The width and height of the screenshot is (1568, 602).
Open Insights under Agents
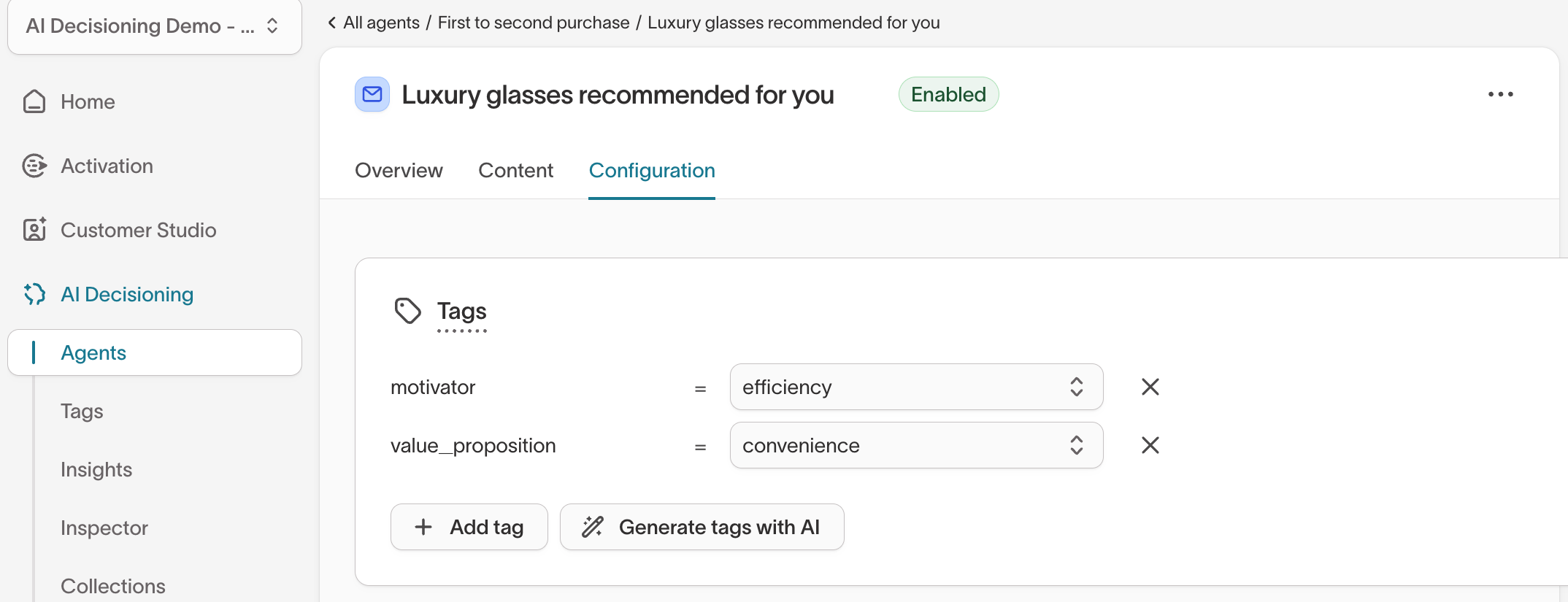(x=96, y=469)
